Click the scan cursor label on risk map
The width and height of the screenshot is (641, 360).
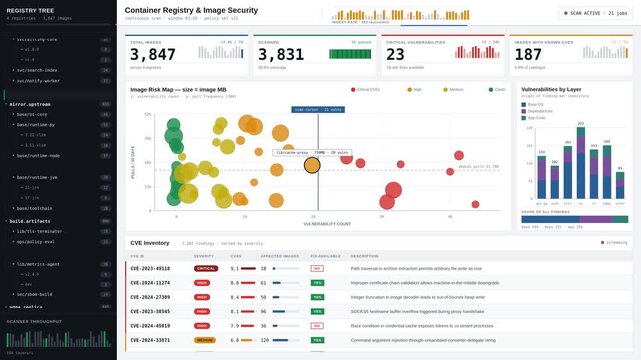[x=318, y=110]
